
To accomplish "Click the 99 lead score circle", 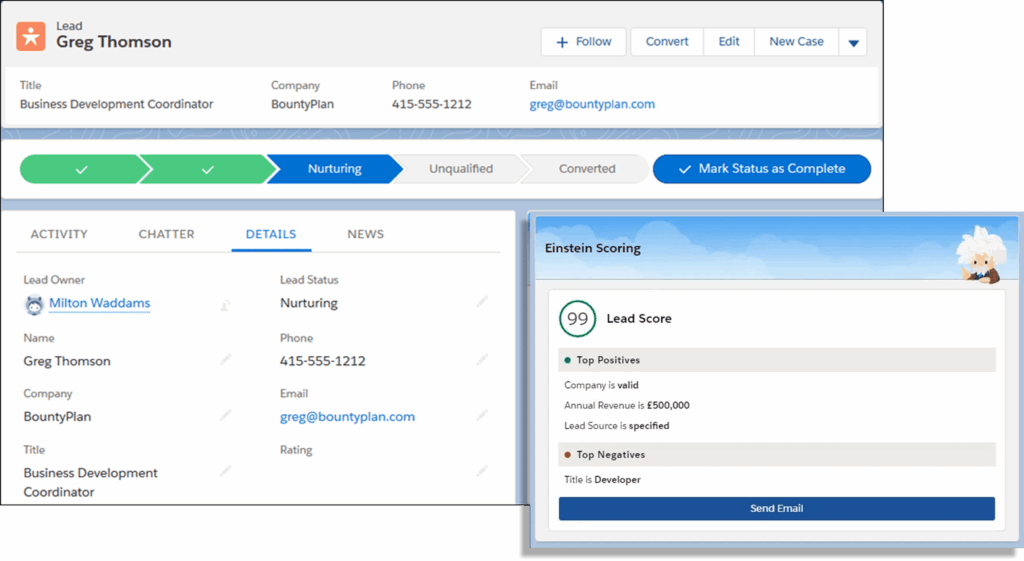I will [x=577, y=319].
